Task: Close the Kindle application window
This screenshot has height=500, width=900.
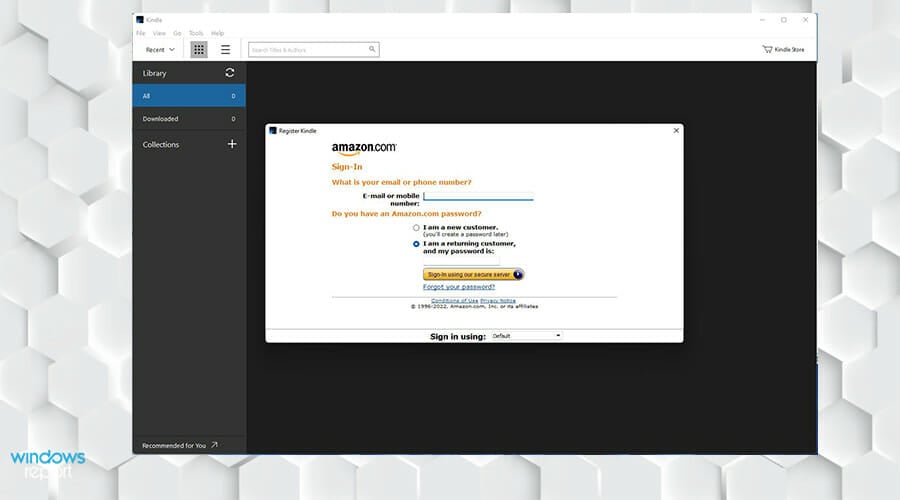Action: click(805, 20)
